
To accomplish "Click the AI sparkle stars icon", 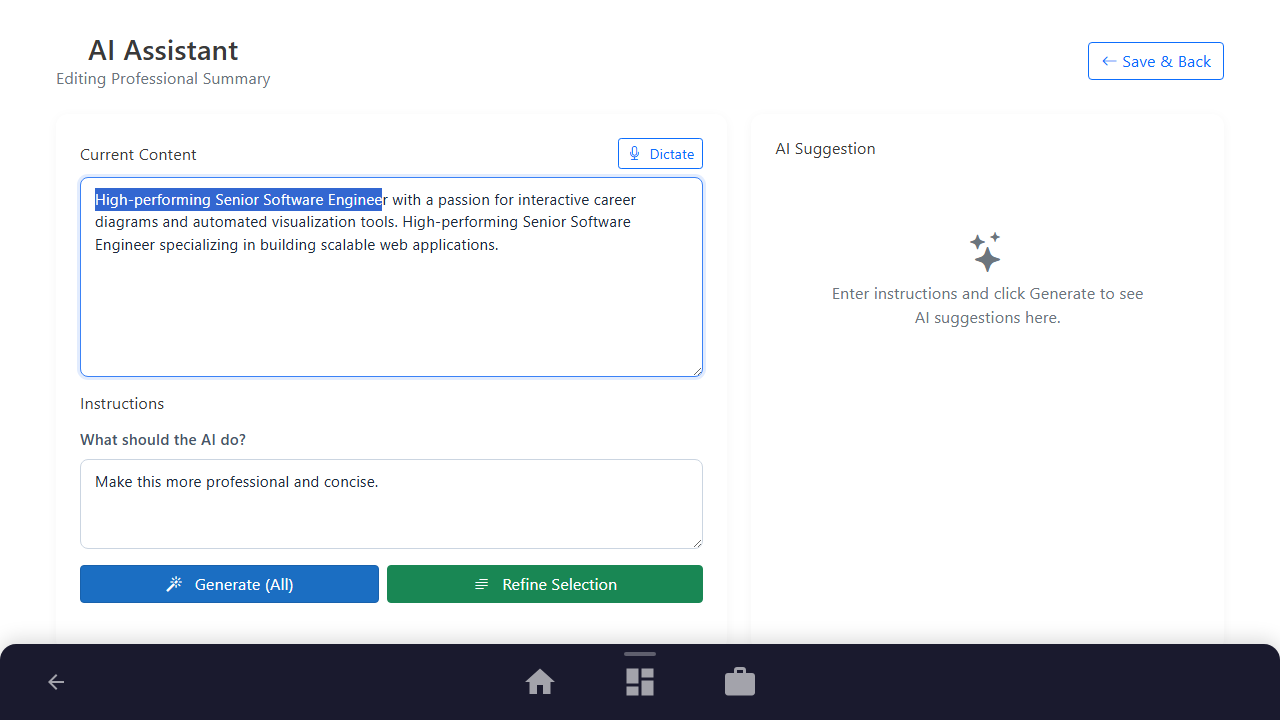I will coord(986,252).
